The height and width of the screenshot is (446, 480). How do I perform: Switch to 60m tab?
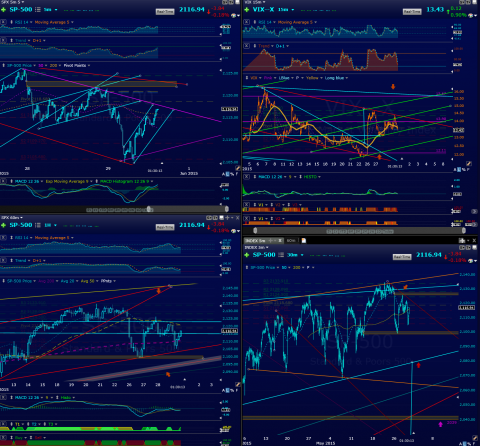tap(291, 240)
